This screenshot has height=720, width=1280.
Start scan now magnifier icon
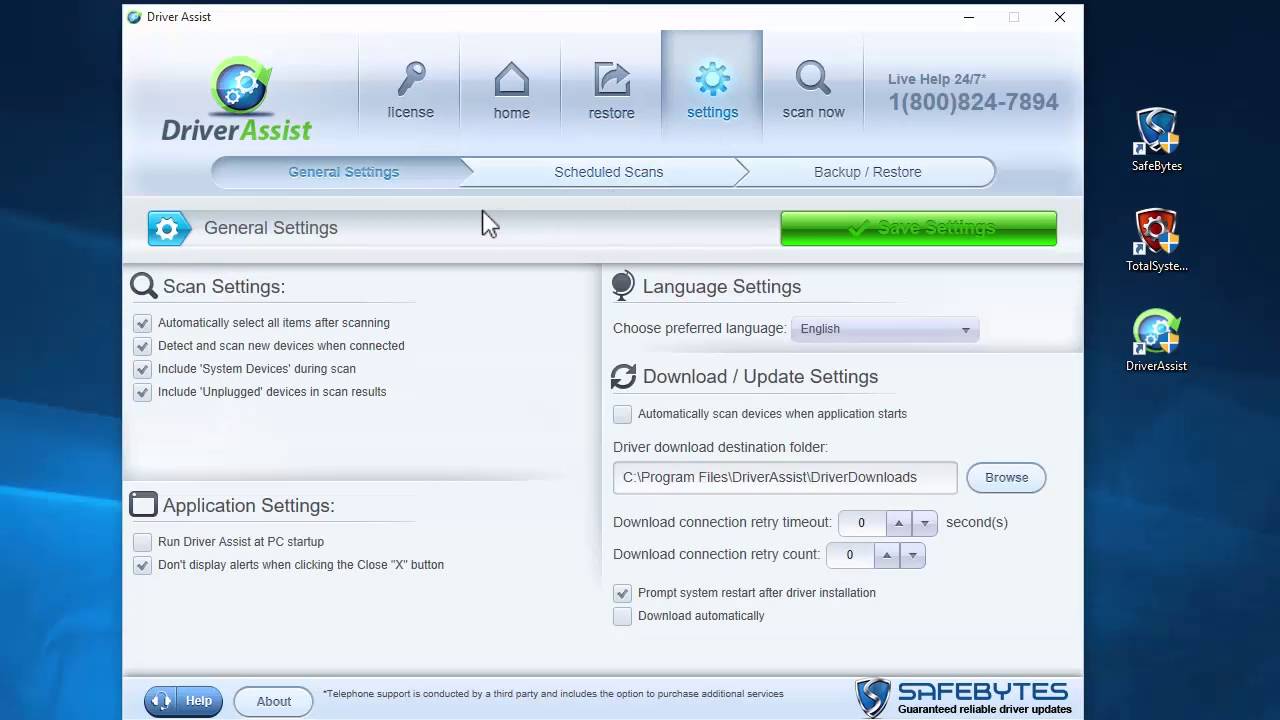tap(813, 79)
